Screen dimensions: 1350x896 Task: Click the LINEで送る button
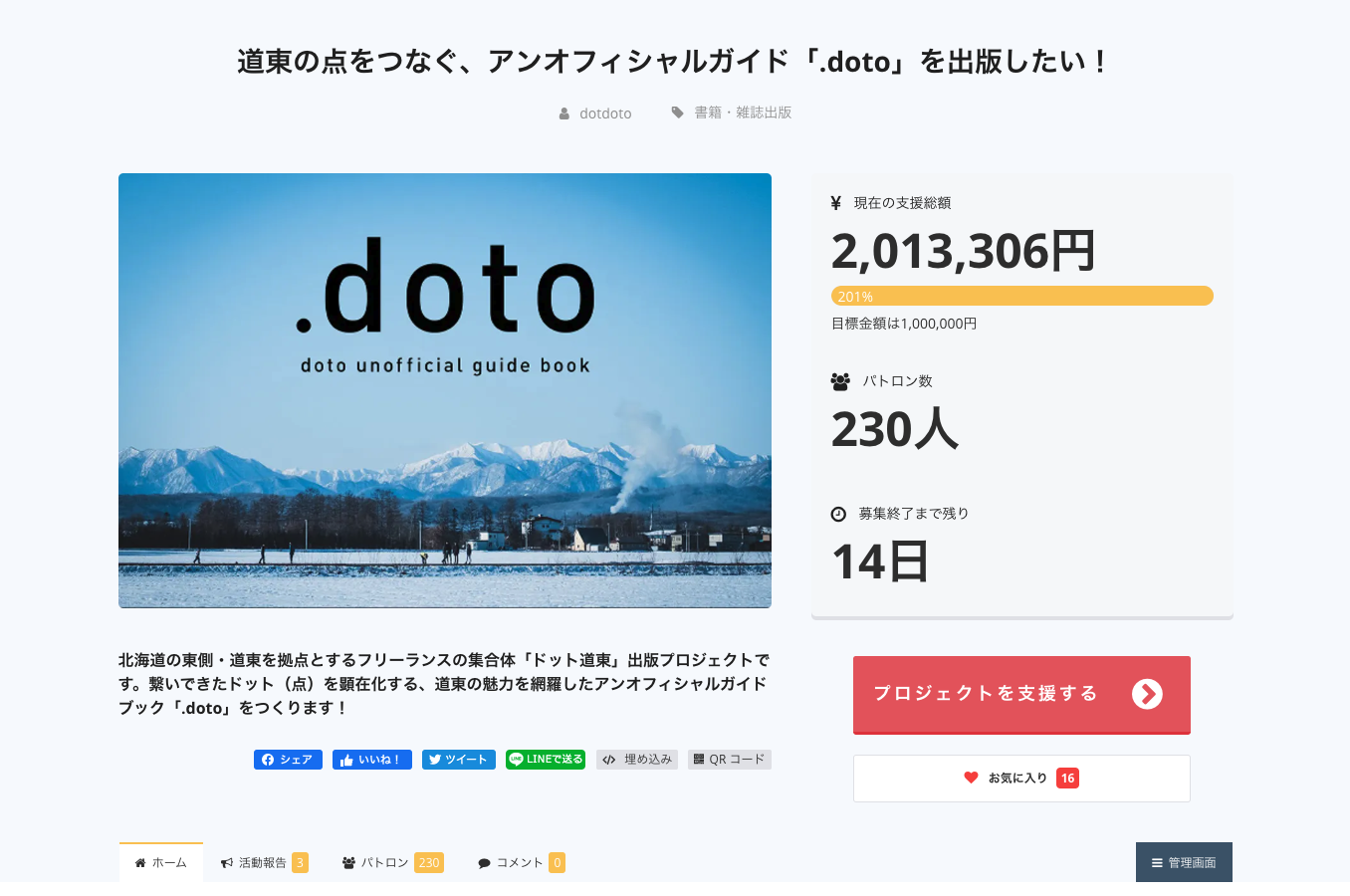pos(545,760)
